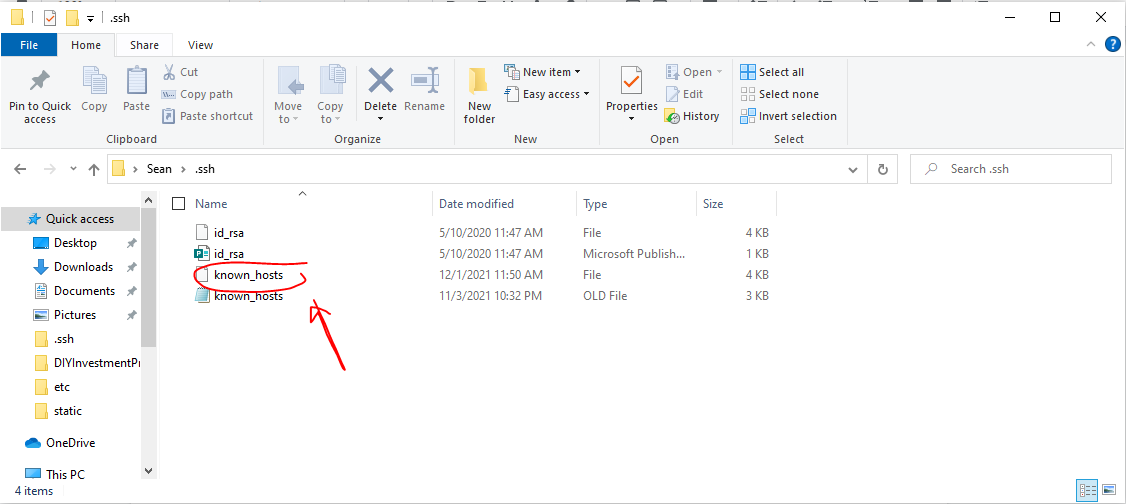This screenshot has width=1126, height=504.
Task: Open Quick access in navigation pane
Action: 70,219
